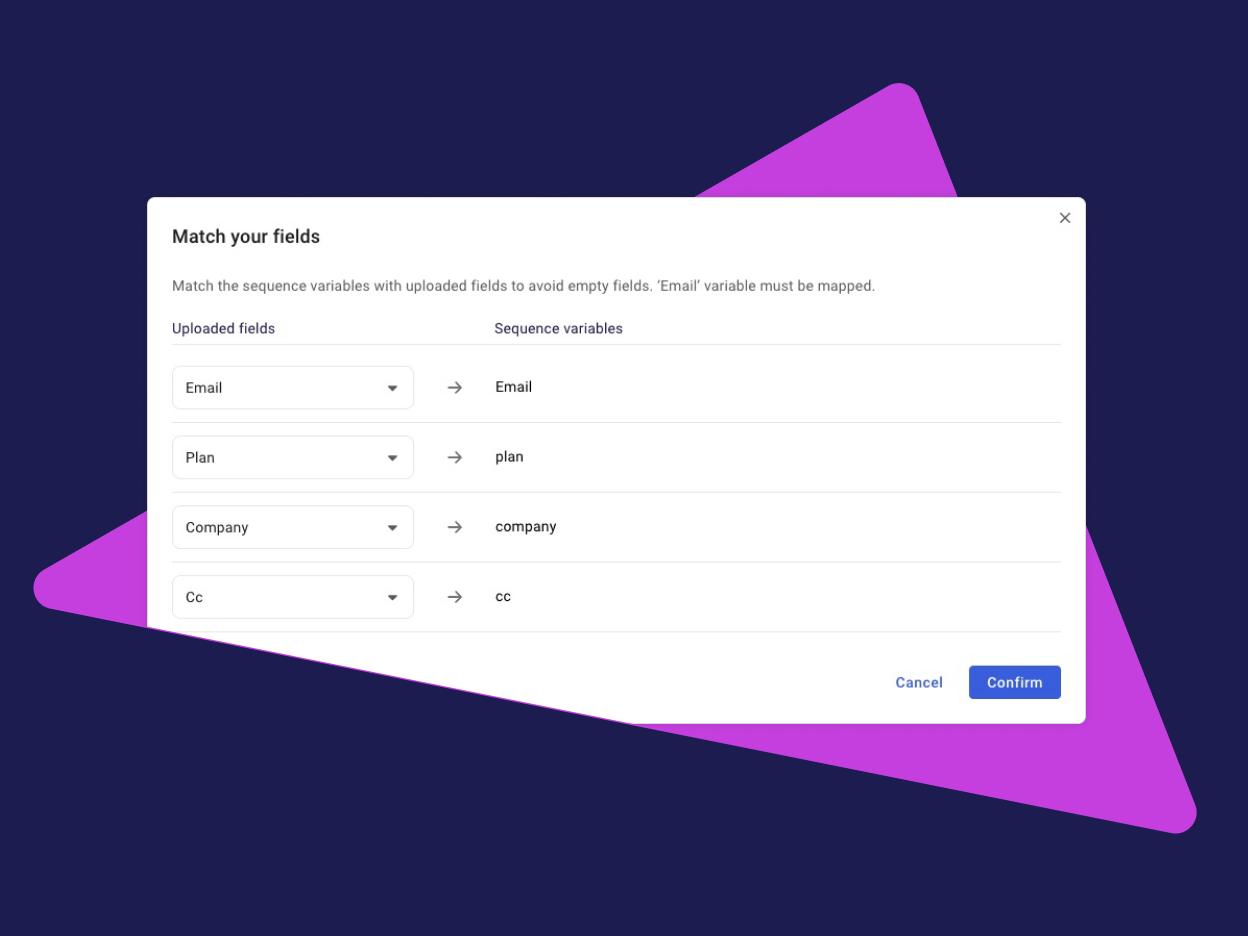
Task: Select the Match your fields dialog title
Action: click(246, 236)
